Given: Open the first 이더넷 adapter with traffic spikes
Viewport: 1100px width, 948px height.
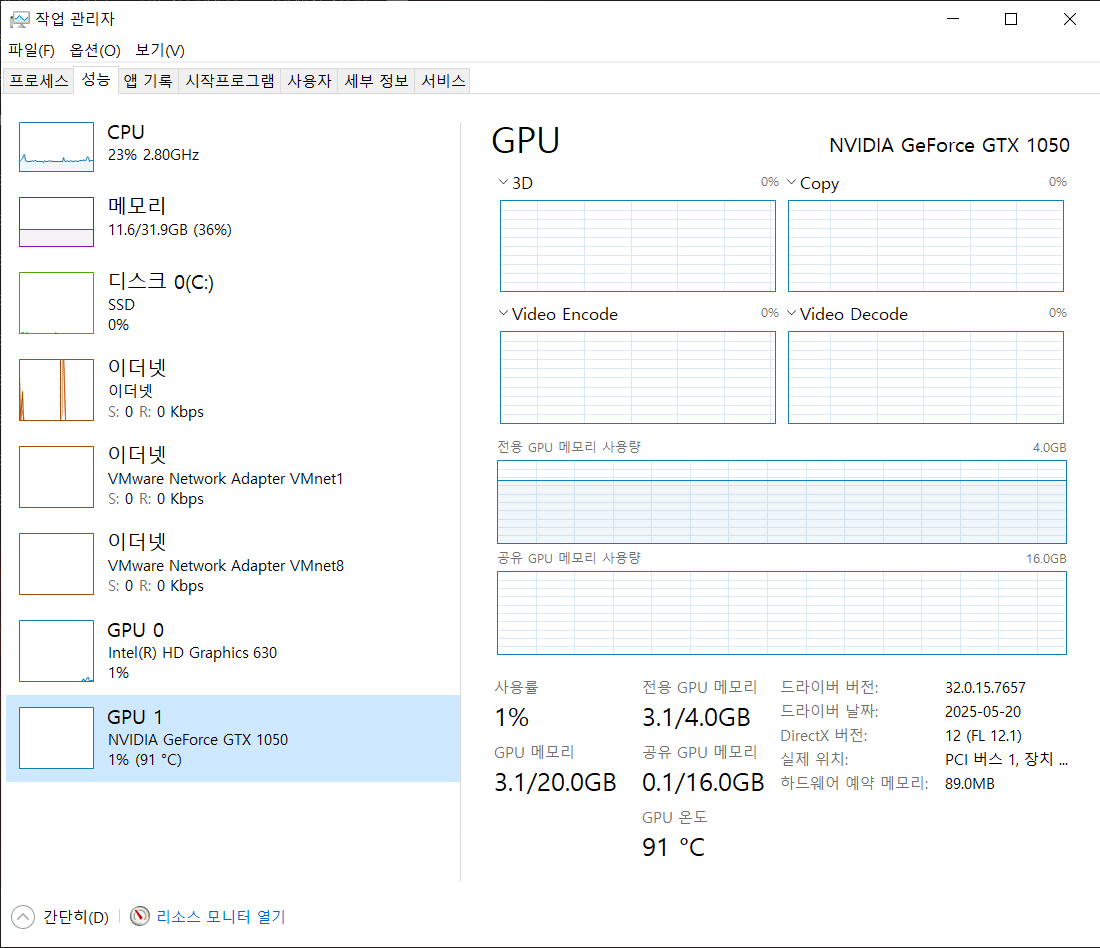Looking at the screenshot, I should (x=233, y=389).
